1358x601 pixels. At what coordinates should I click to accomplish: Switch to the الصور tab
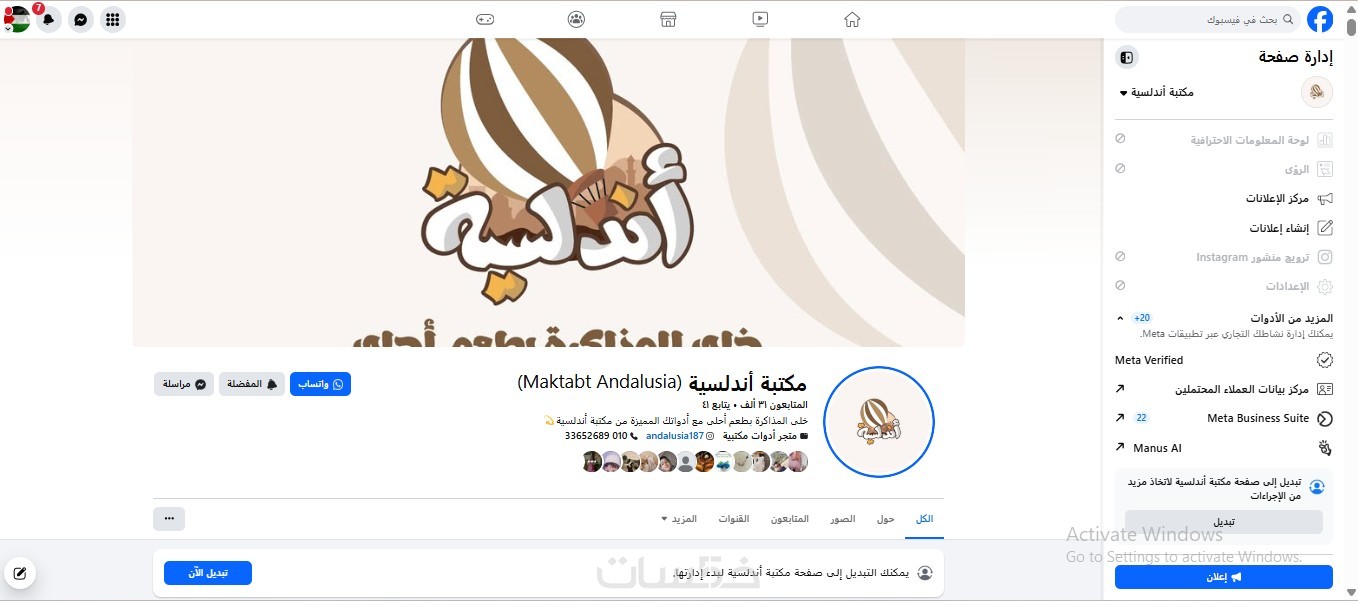(842, 519)
